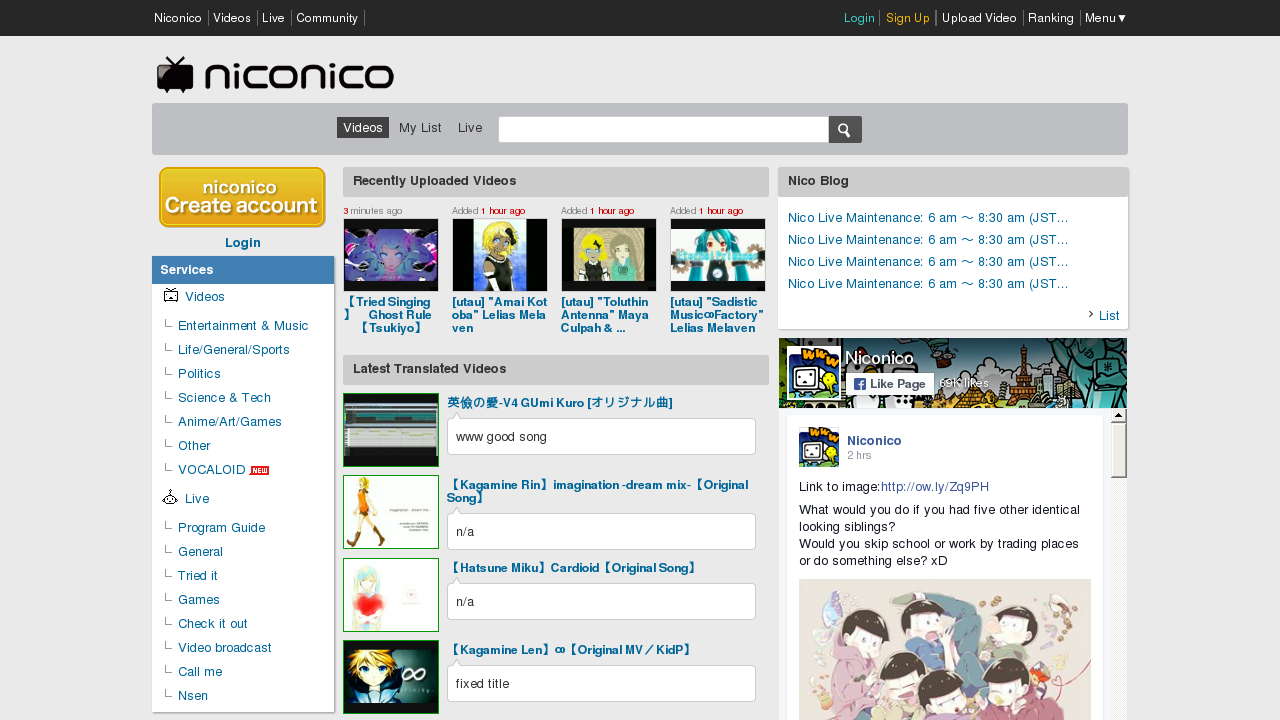Click the Facebook widget scrollbar thumb
The image size is (1280, 720).
pos(1119,450)
